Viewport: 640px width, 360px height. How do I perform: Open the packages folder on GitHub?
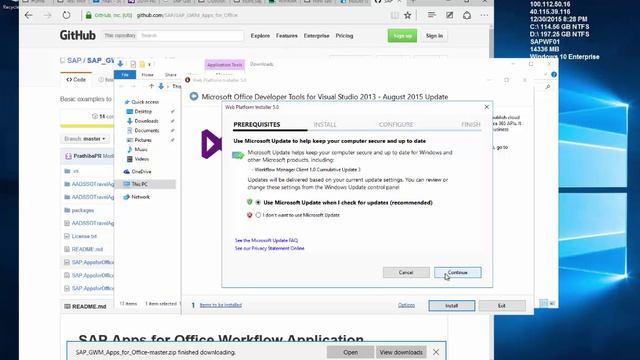click(x=83, y=210)
